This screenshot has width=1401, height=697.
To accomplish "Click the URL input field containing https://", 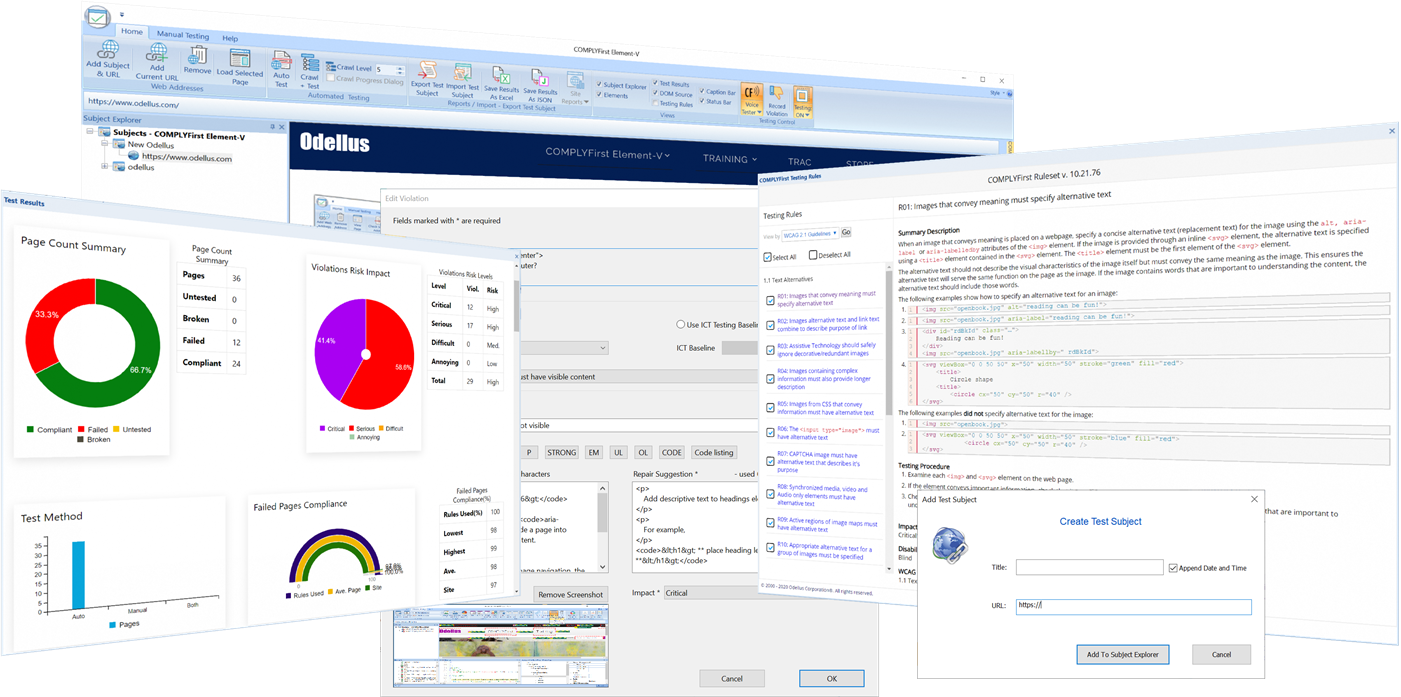I will (1133, 606).
